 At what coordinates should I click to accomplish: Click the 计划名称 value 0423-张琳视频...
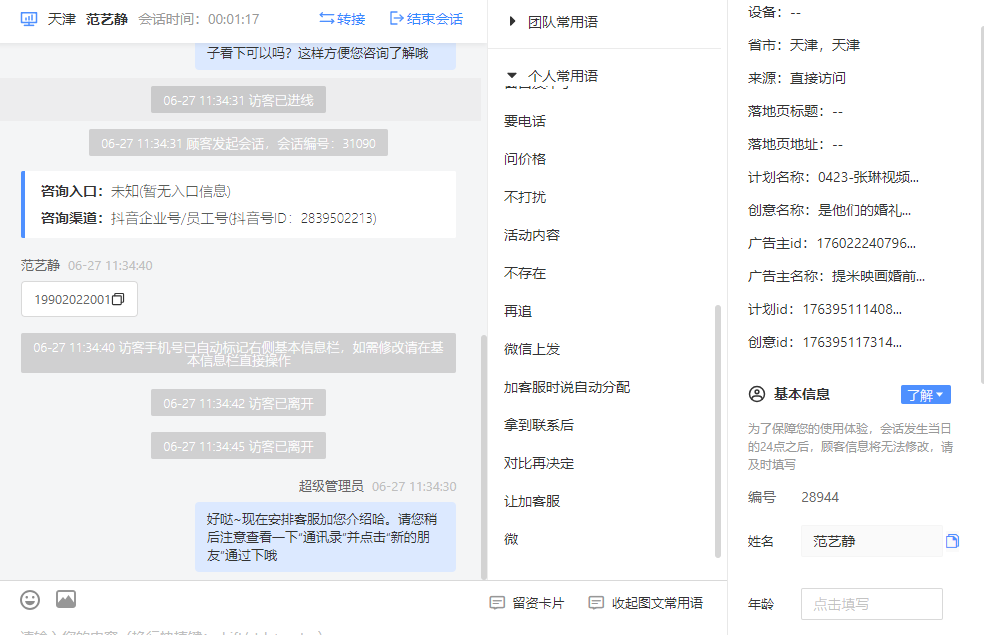(868, 178)
